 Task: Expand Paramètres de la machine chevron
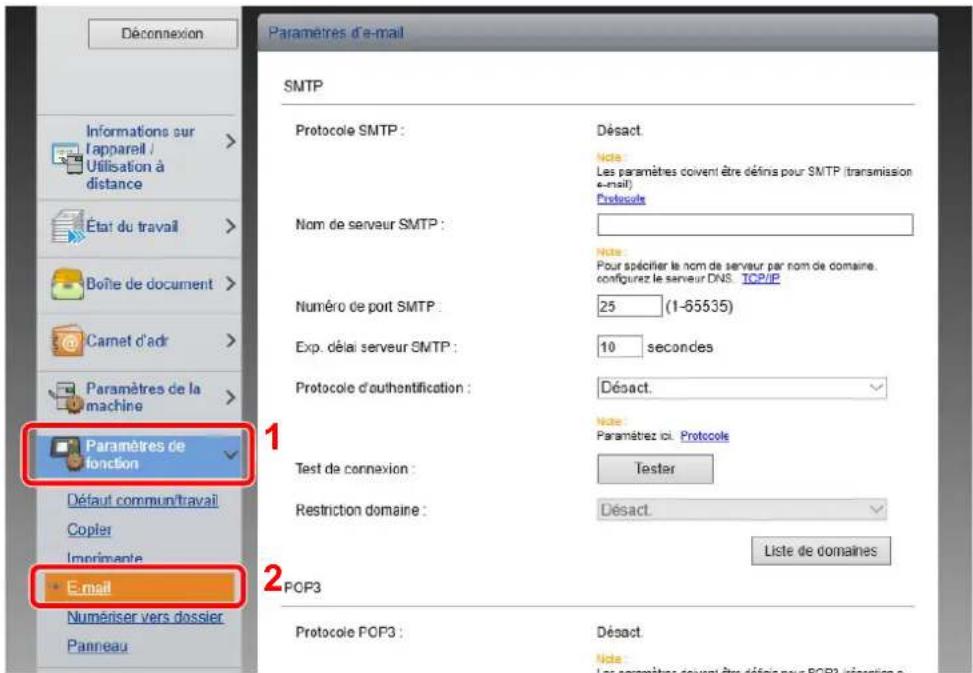pyautogui.click(x=230, y=397)
